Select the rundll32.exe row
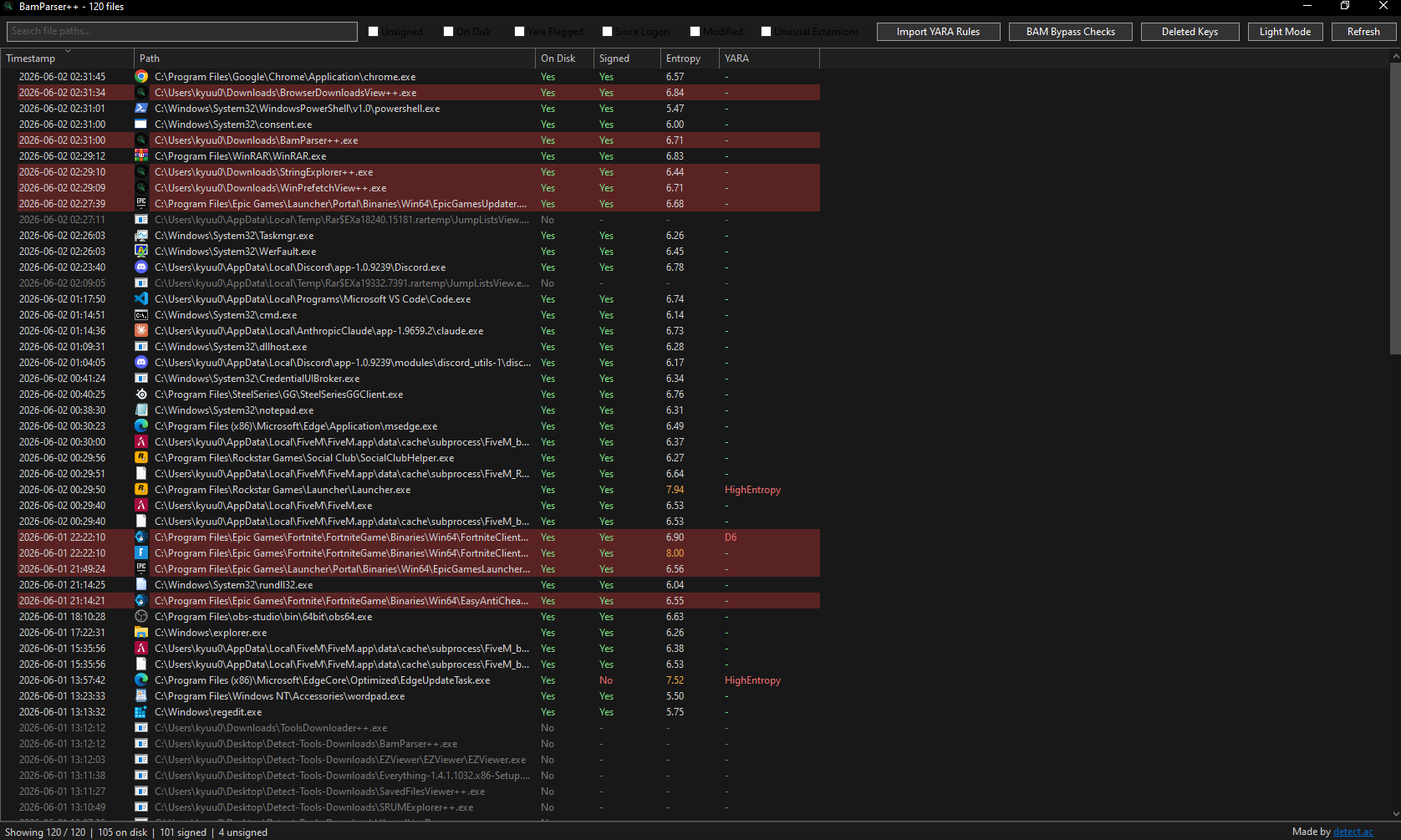This screenshot has height=840, width=1401. coord(418,585)
